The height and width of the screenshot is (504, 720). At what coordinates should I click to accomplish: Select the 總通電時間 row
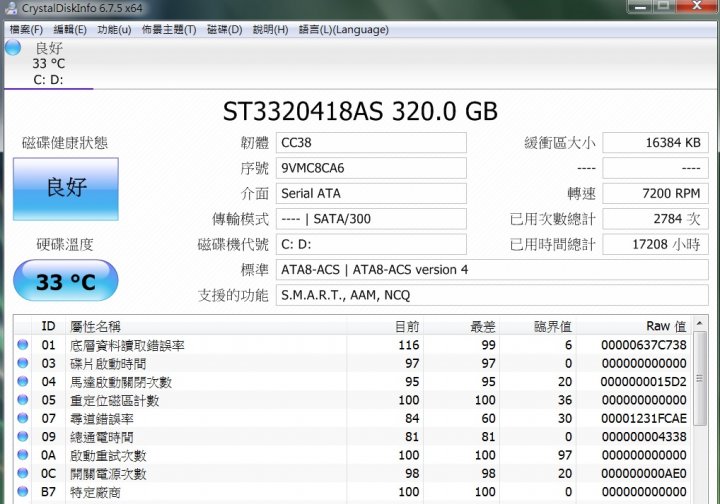pos(353,437)
